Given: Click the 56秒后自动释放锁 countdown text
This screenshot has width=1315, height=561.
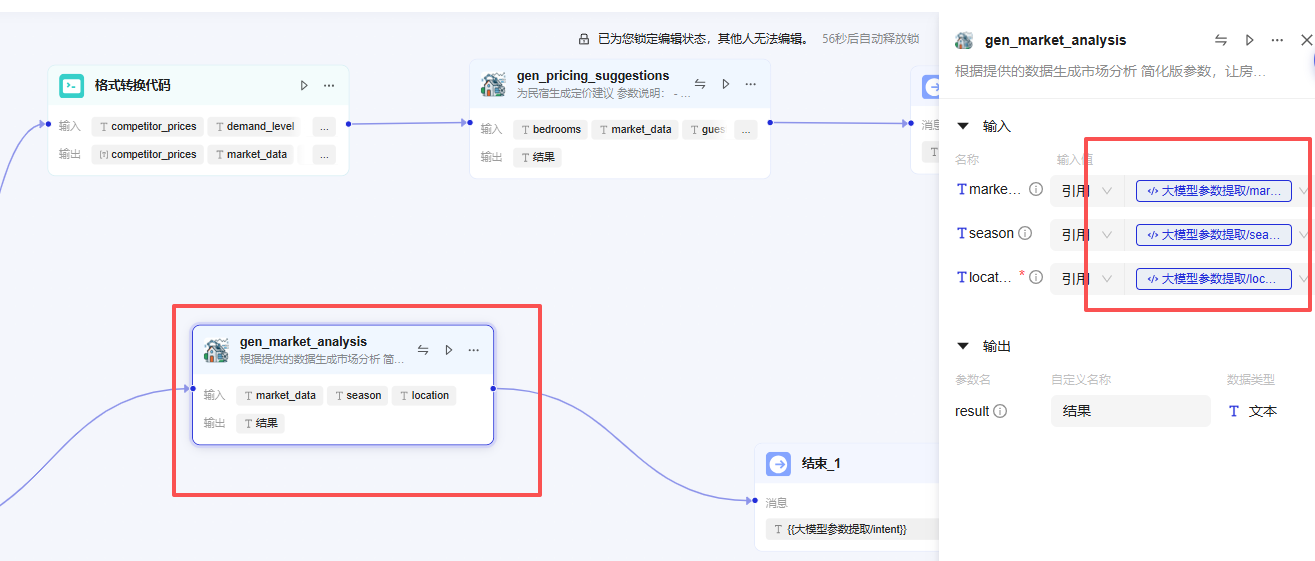Looking at the screenshot, I should point(871,39).
